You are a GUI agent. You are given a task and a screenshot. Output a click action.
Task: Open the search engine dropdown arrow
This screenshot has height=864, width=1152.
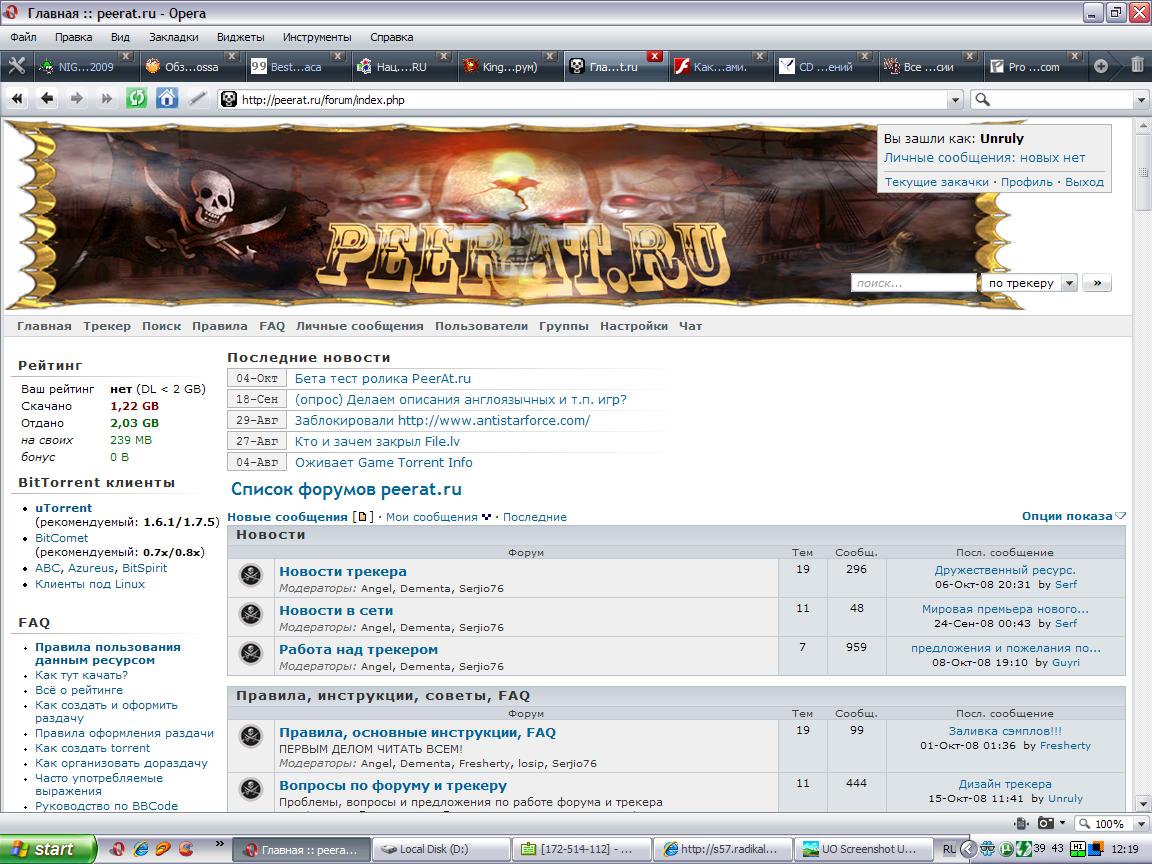pos(1141,99)
